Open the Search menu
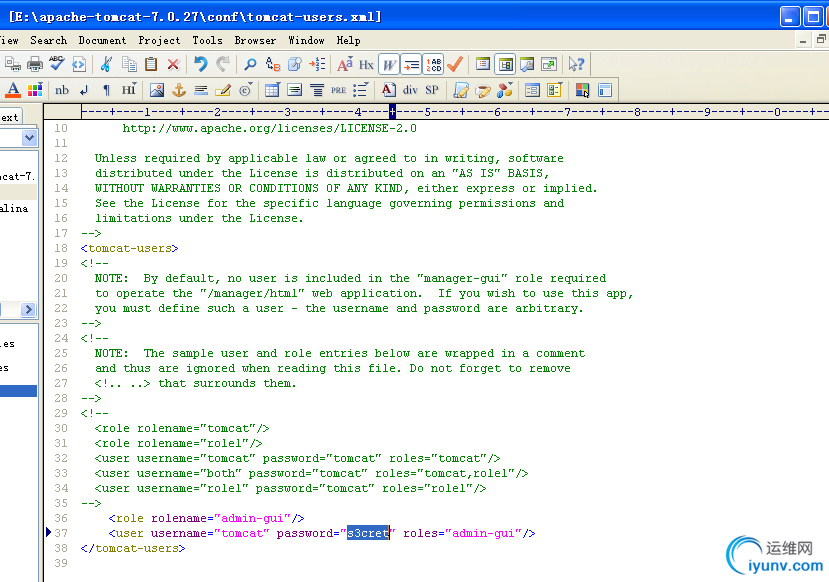This screenshot has width=829, height=582. [49, 41]
